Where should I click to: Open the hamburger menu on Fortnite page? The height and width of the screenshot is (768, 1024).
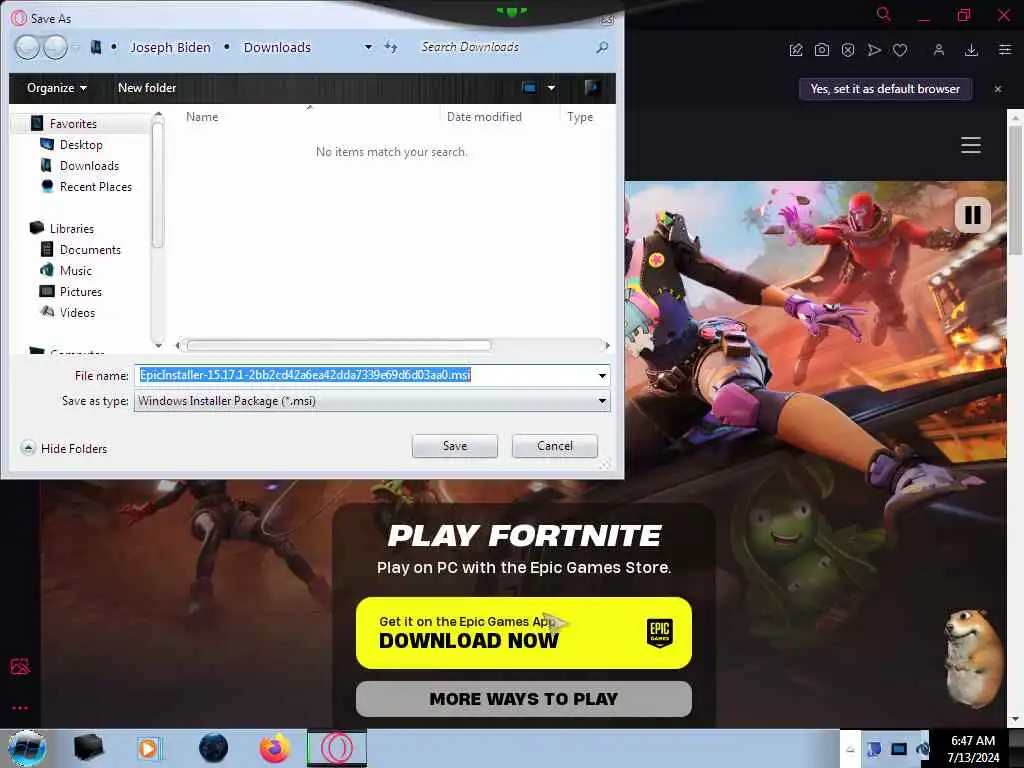point(970,145)
